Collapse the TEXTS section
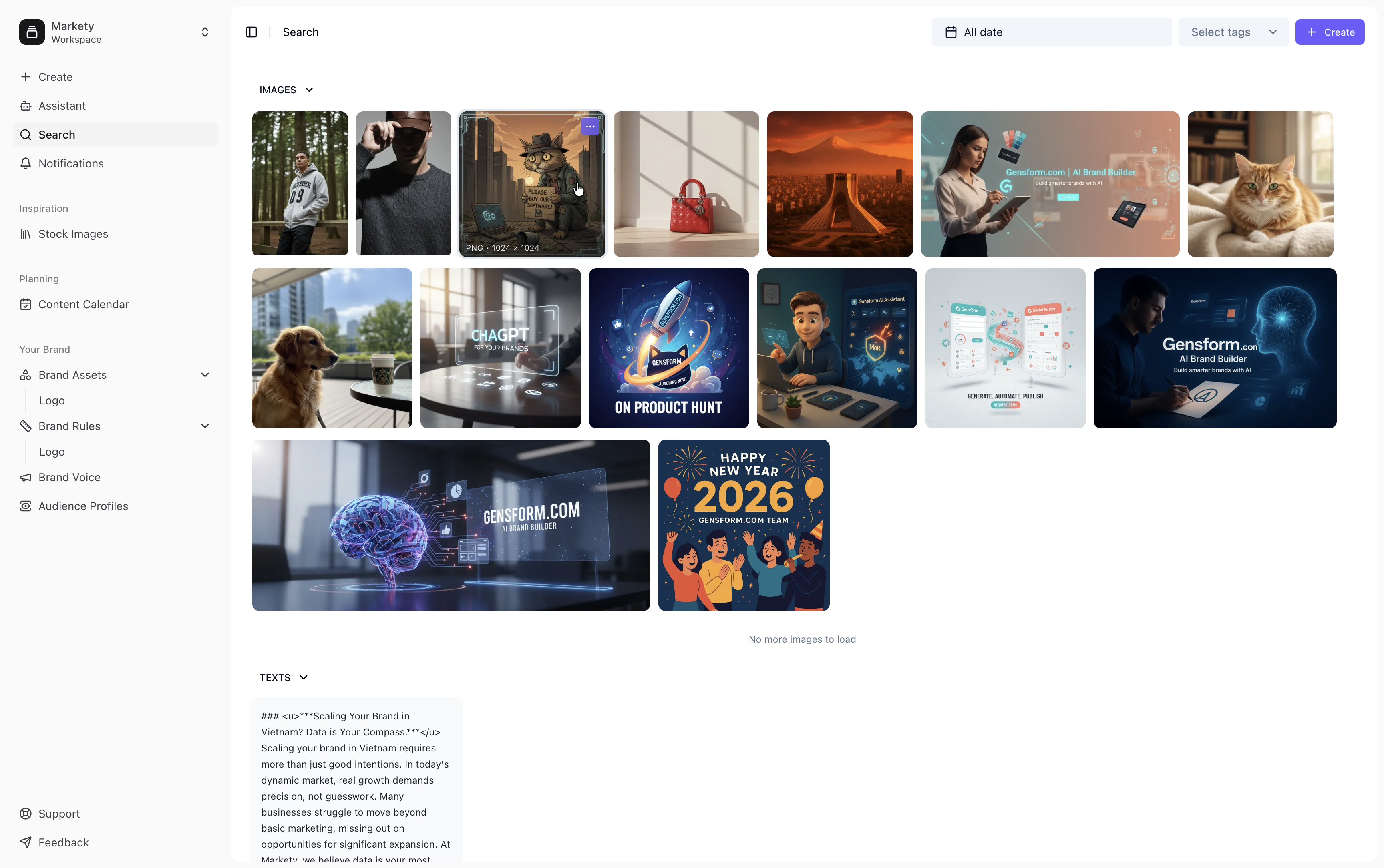This screenshot has width=1384, height=868. point(304,678)
